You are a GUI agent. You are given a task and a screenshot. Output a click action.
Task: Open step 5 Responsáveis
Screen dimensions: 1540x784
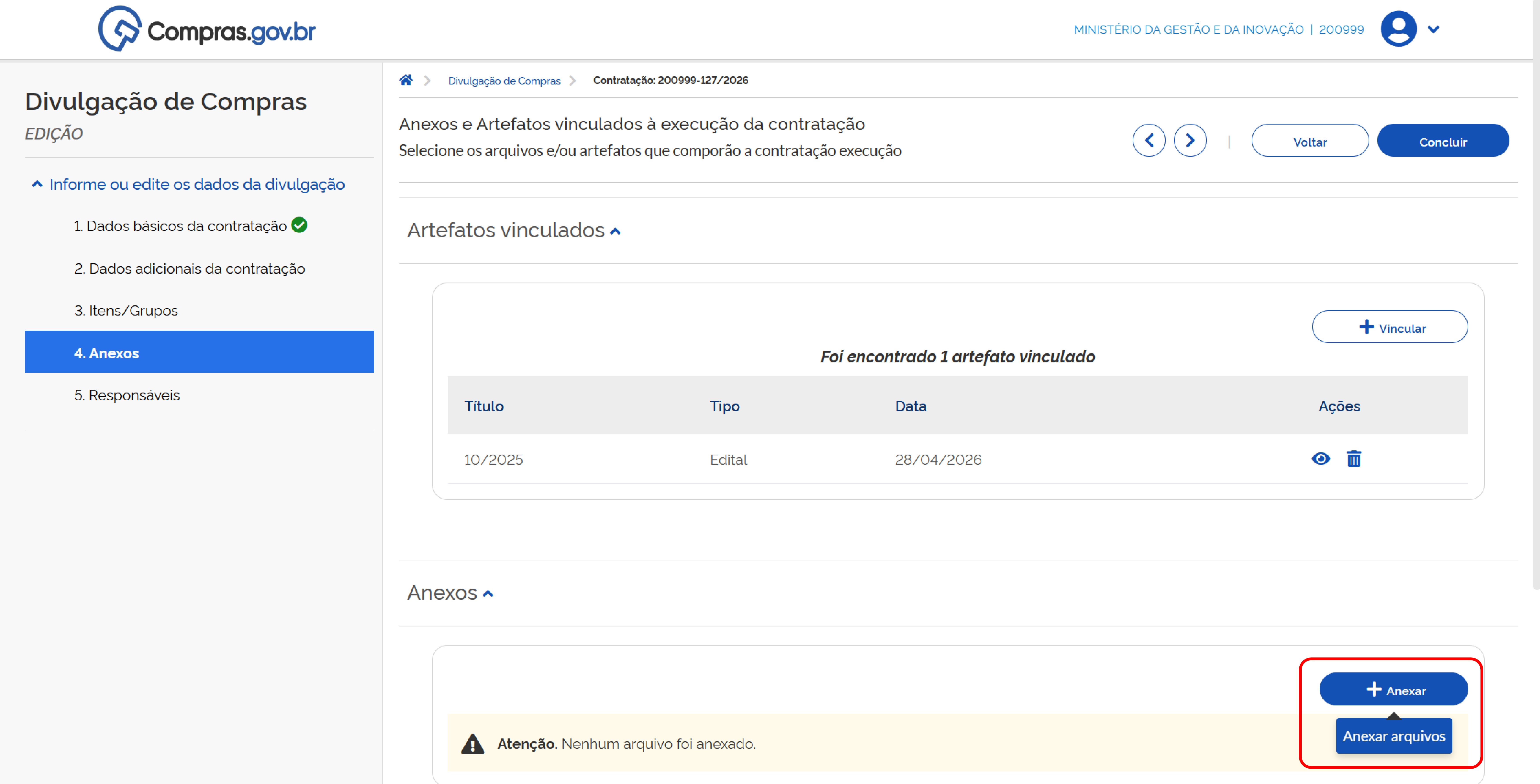(127, 395)
